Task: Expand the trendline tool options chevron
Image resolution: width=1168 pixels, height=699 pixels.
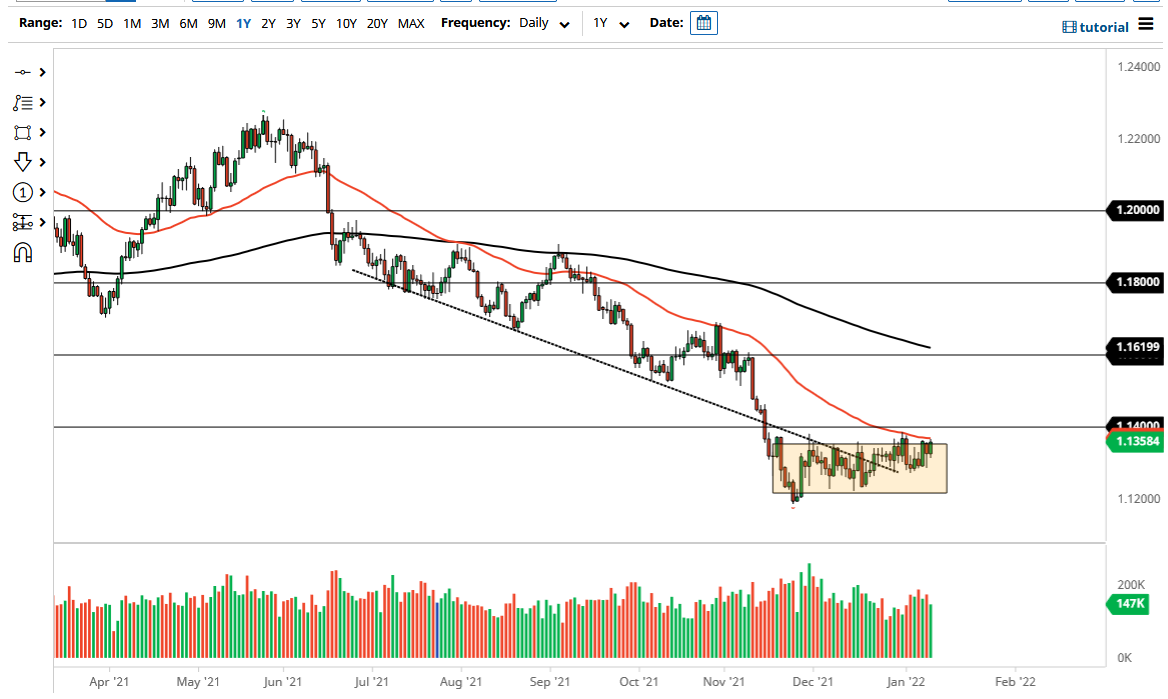Action: 40,72
